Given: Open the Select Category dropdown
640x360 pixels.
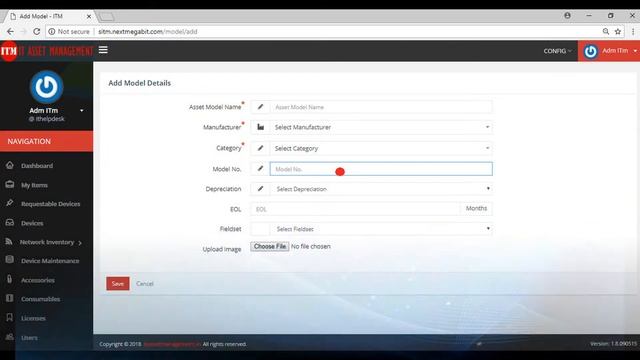Looking at the screenshot, I should [381, 148].
